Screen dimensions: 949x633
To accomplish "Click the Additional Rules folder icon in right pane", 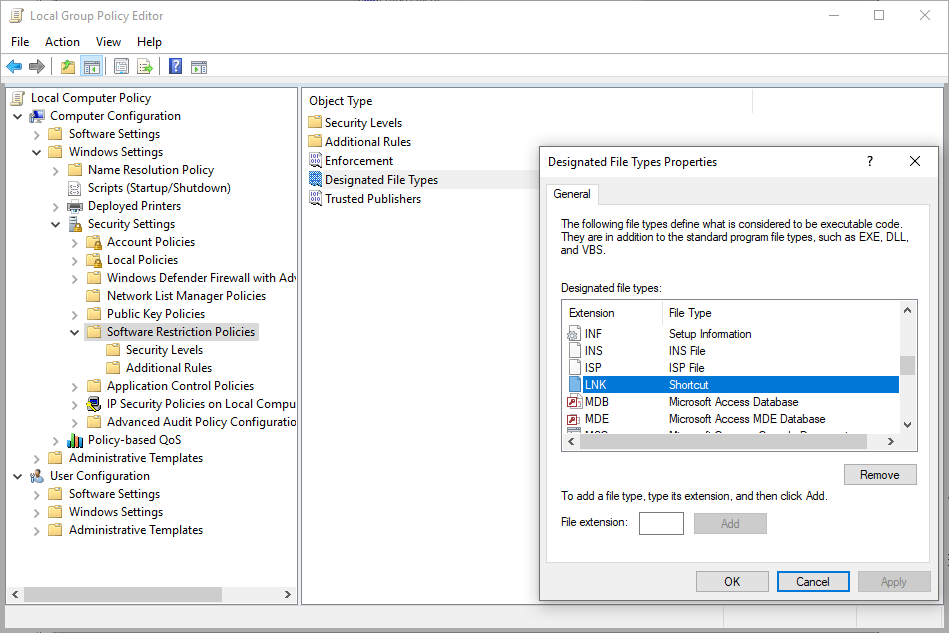I will 315,141.
